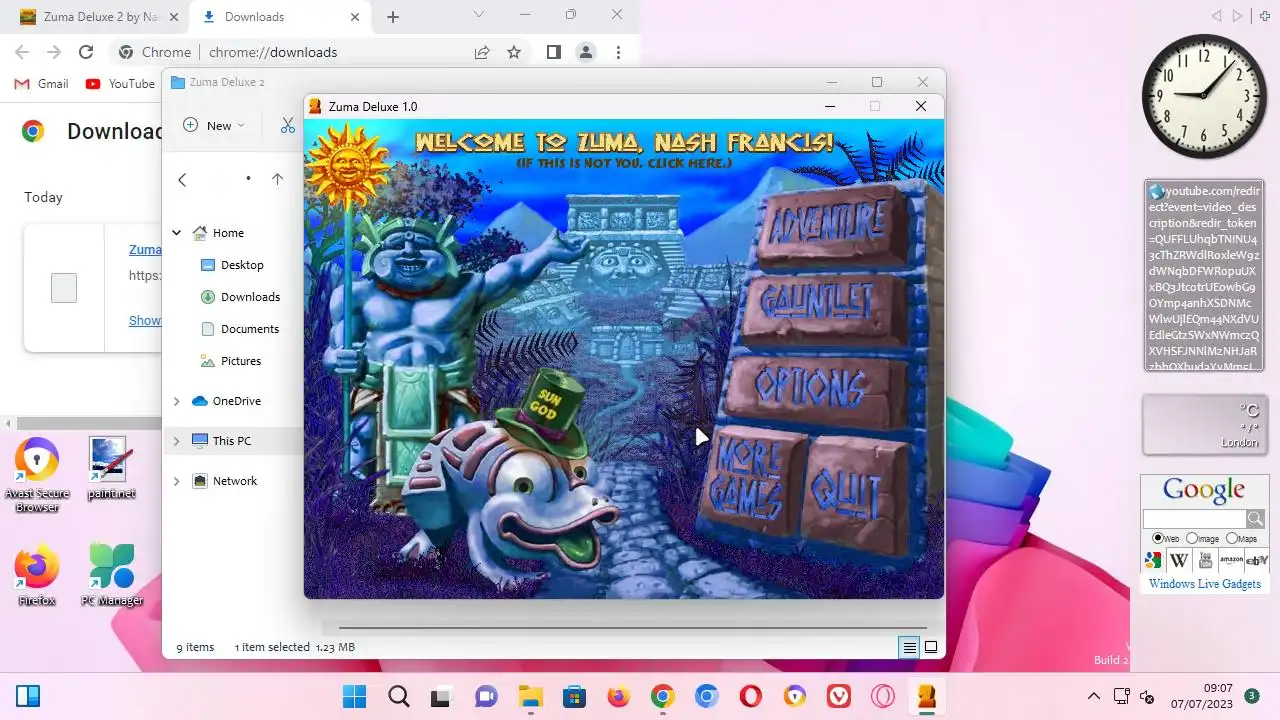Viewport: 1280px width, 720px height.
Task: Go up one folder in Explorer
Action: [x=277, y=179]
